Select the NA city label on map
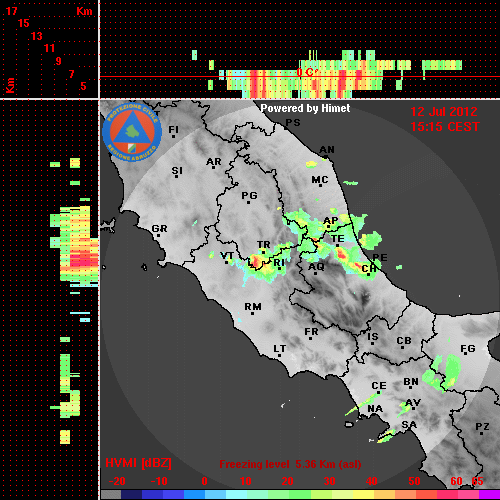This screenshot has width=500, height=500. [x=375, y=409]
